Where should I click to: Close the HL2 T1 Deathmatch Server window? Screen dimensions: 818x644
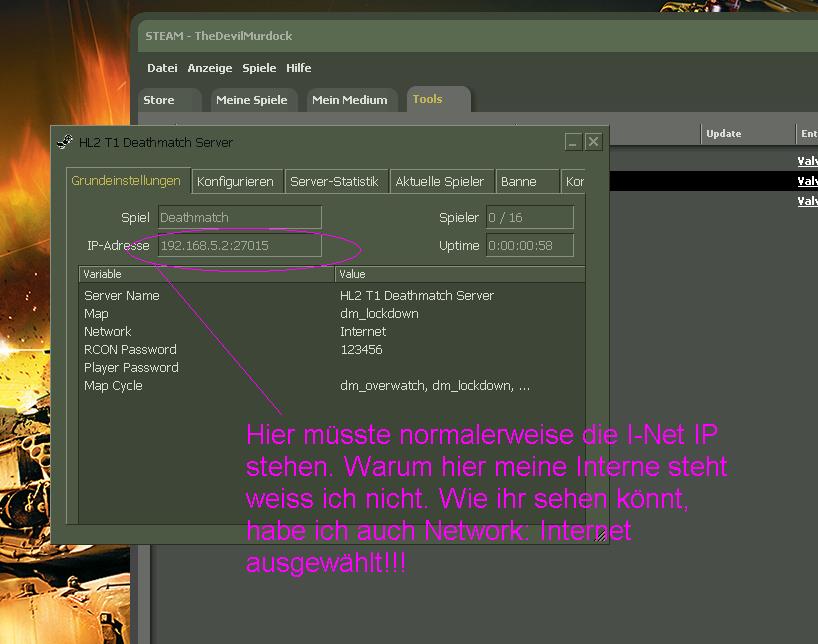click(593, 142)
